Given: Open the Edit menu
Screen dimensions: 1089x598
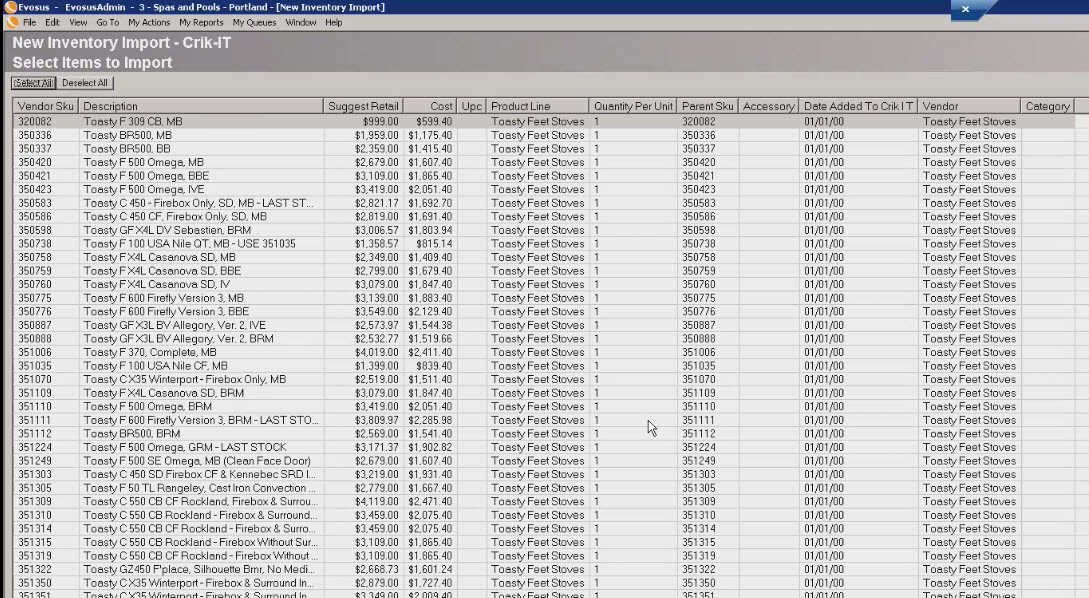Looking at the screenshot, I should point(53,22).
